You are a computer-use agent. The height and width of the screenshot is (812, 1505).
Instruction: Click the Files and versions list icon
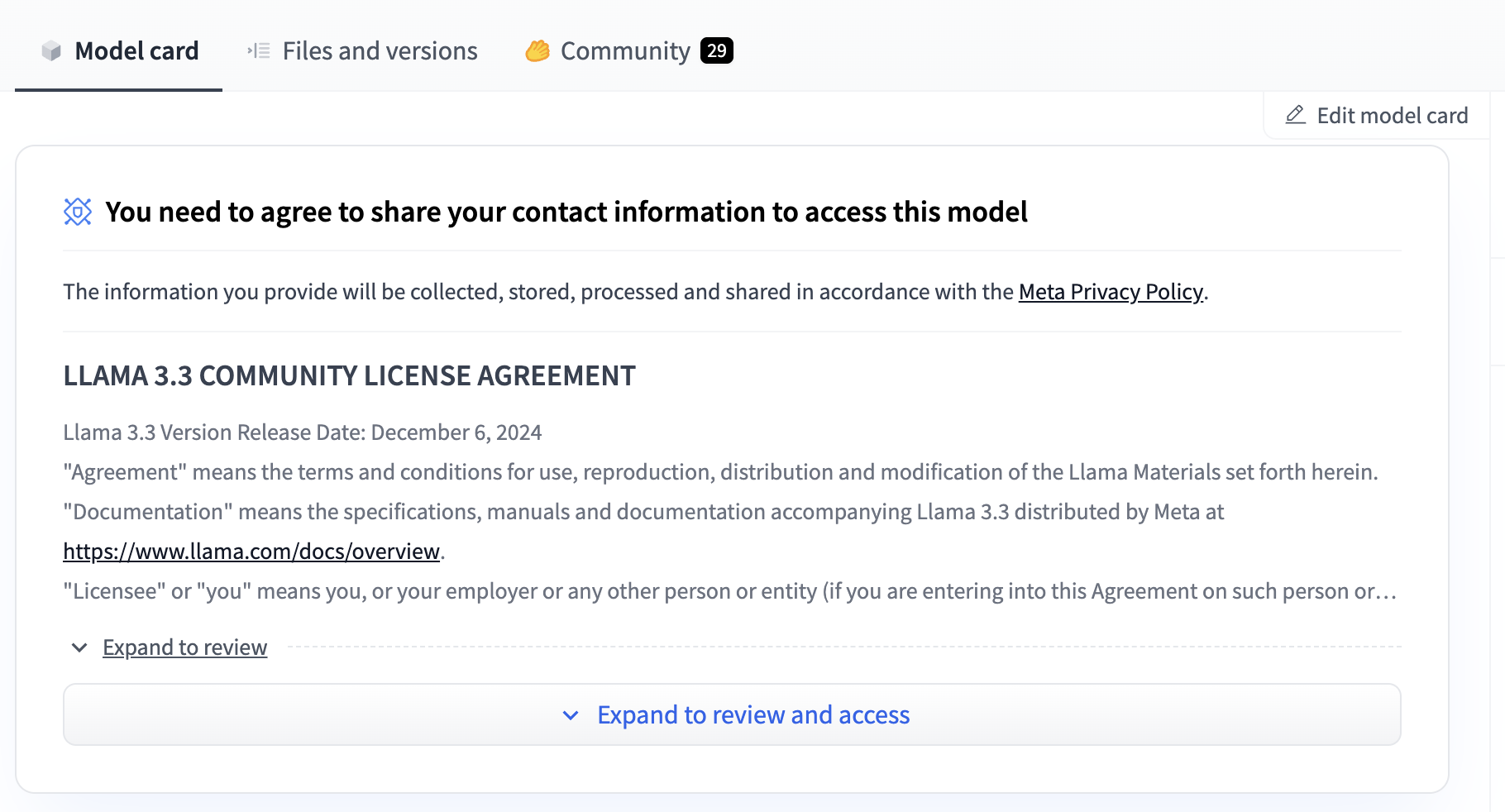click(x=259, y=51)
